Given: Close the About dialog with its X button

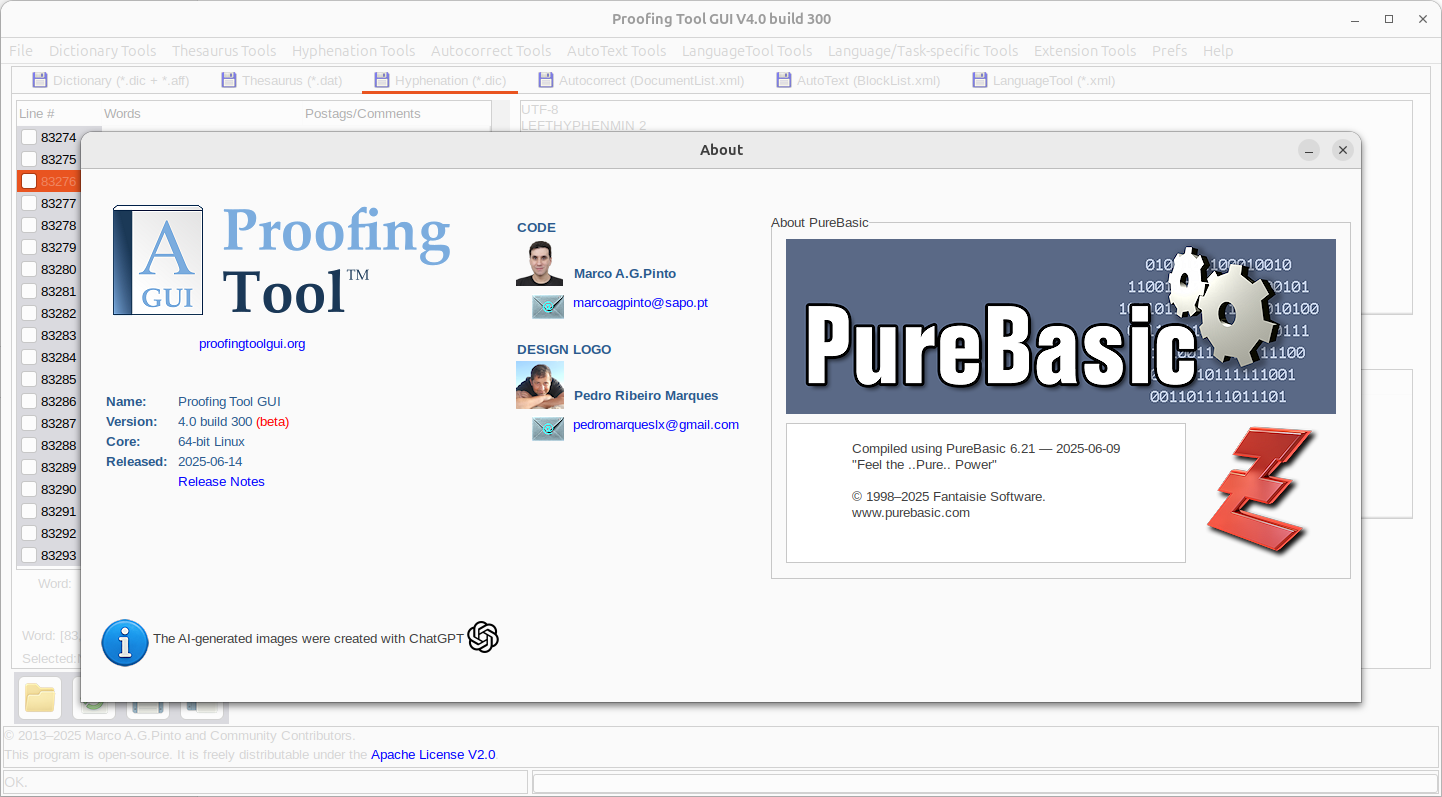Looking at the screenshot, I should (x=1343, y=150).
